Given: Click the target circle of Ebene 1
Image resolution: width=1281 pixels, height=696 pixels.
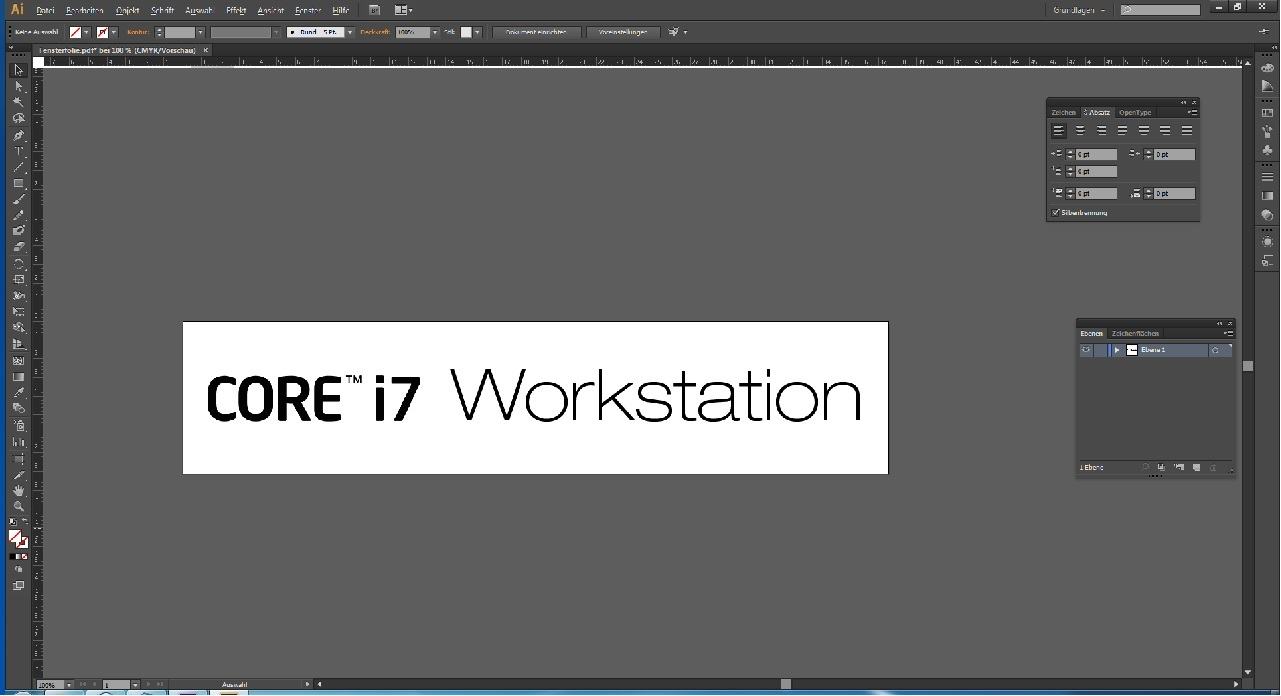Looking at the screenshot, I should (x=1215, y=350).
